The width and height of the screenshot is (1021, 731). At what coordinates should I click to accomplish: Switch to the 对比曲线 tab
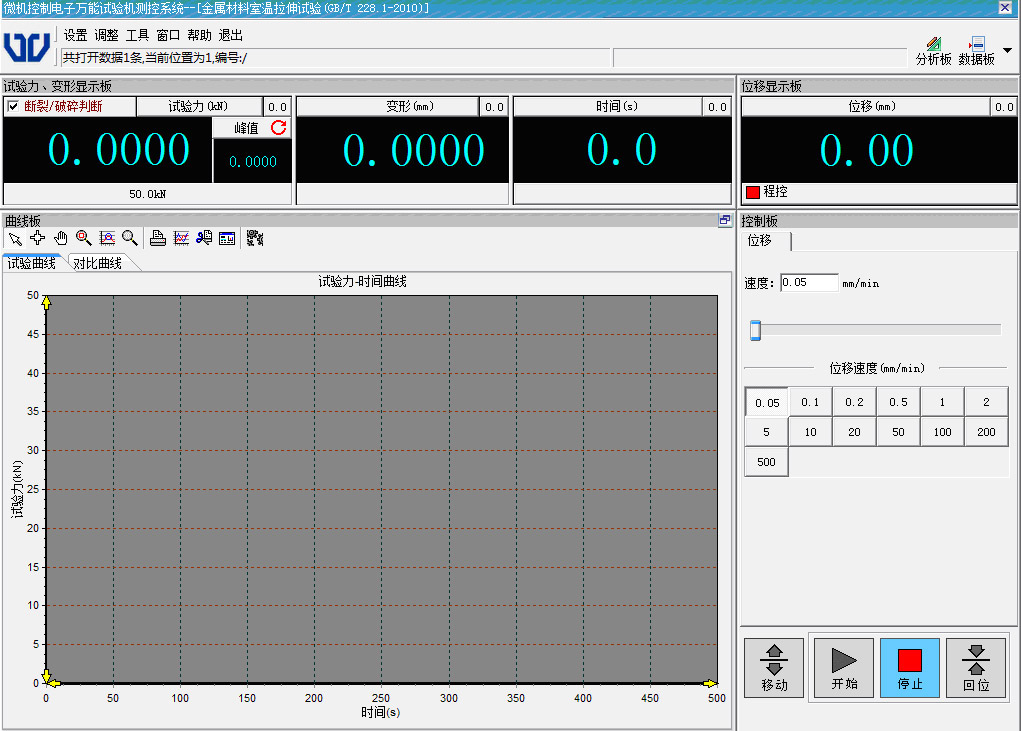(x=98, y=263)
